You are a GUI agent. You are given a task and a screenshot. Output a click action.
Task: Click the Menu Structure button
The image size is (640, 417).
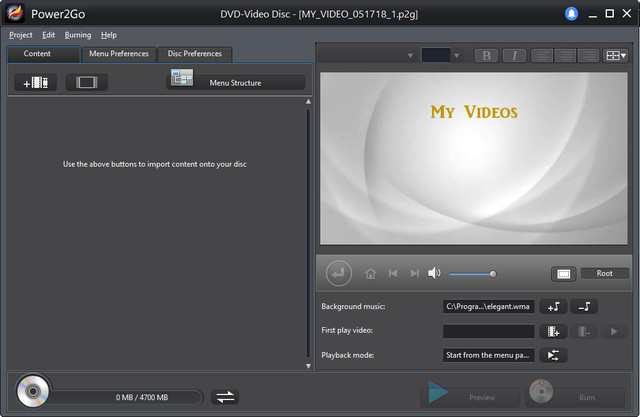[236, 82]
